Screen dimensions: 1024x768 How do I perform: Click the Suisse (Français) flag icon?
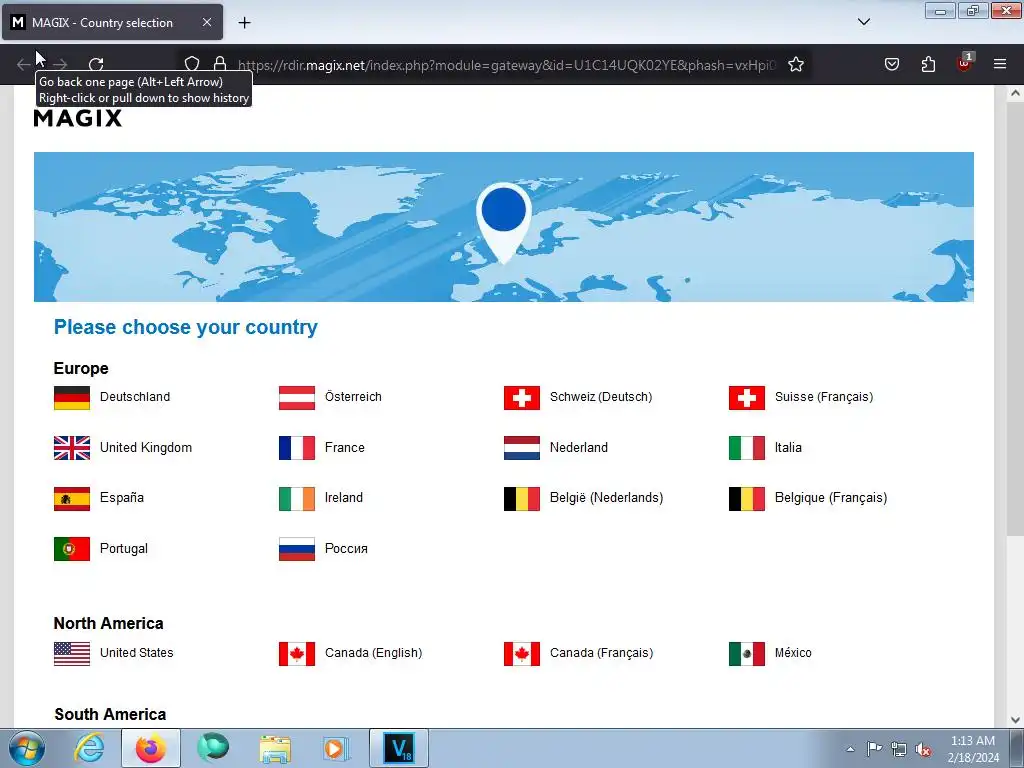(x=746, y=398)
